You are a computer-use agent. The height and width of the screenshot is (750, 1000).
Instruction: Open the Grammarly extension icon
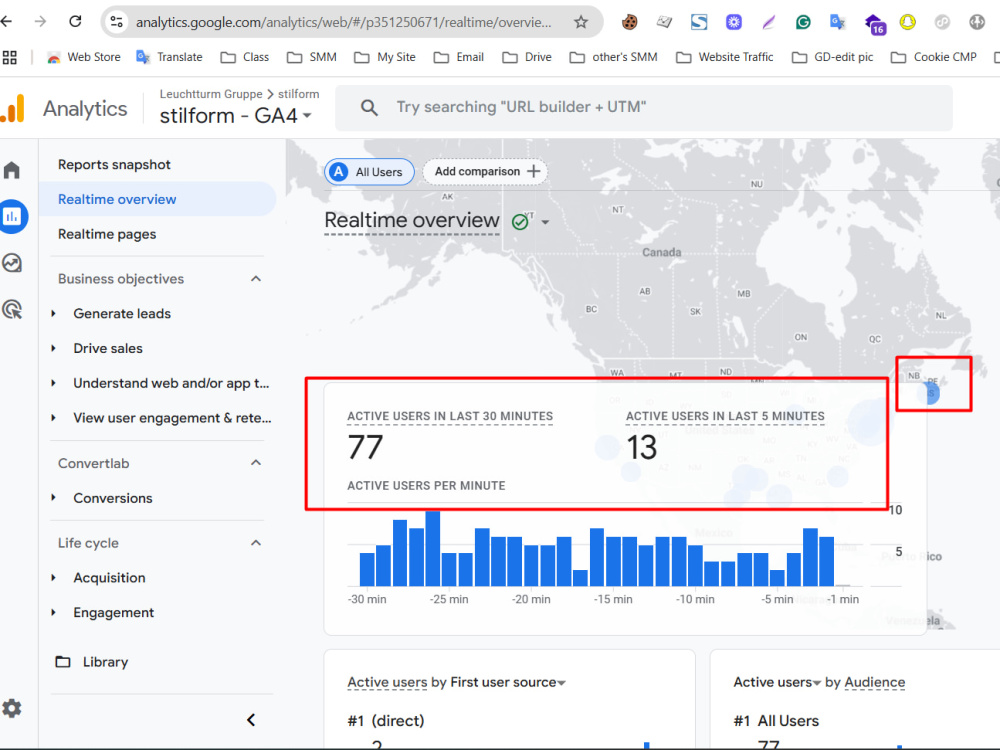click(803, 22)
